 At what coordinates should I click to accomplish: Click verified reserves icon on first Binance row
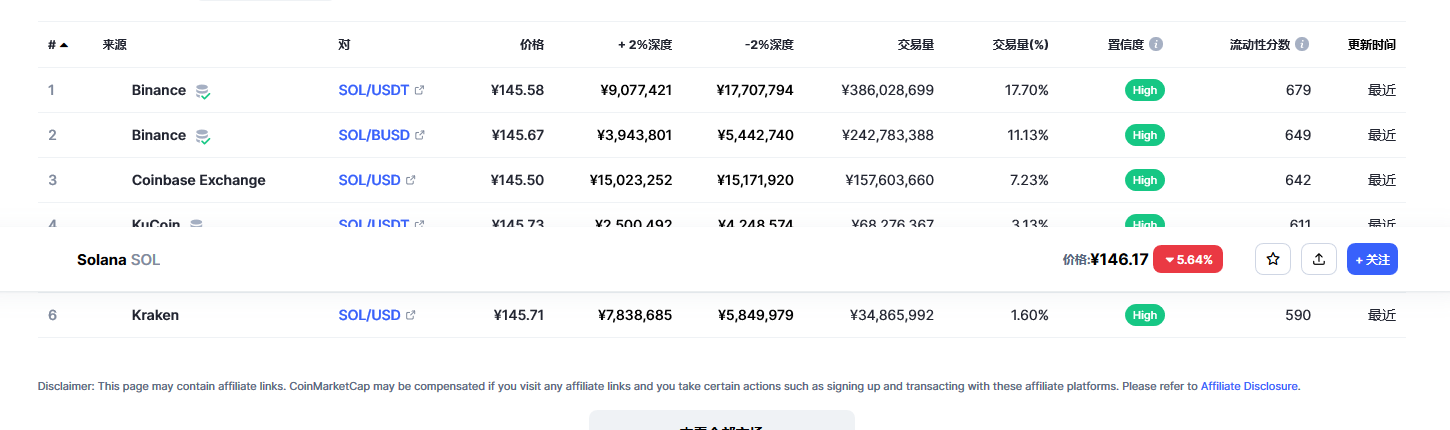[203, 91]
